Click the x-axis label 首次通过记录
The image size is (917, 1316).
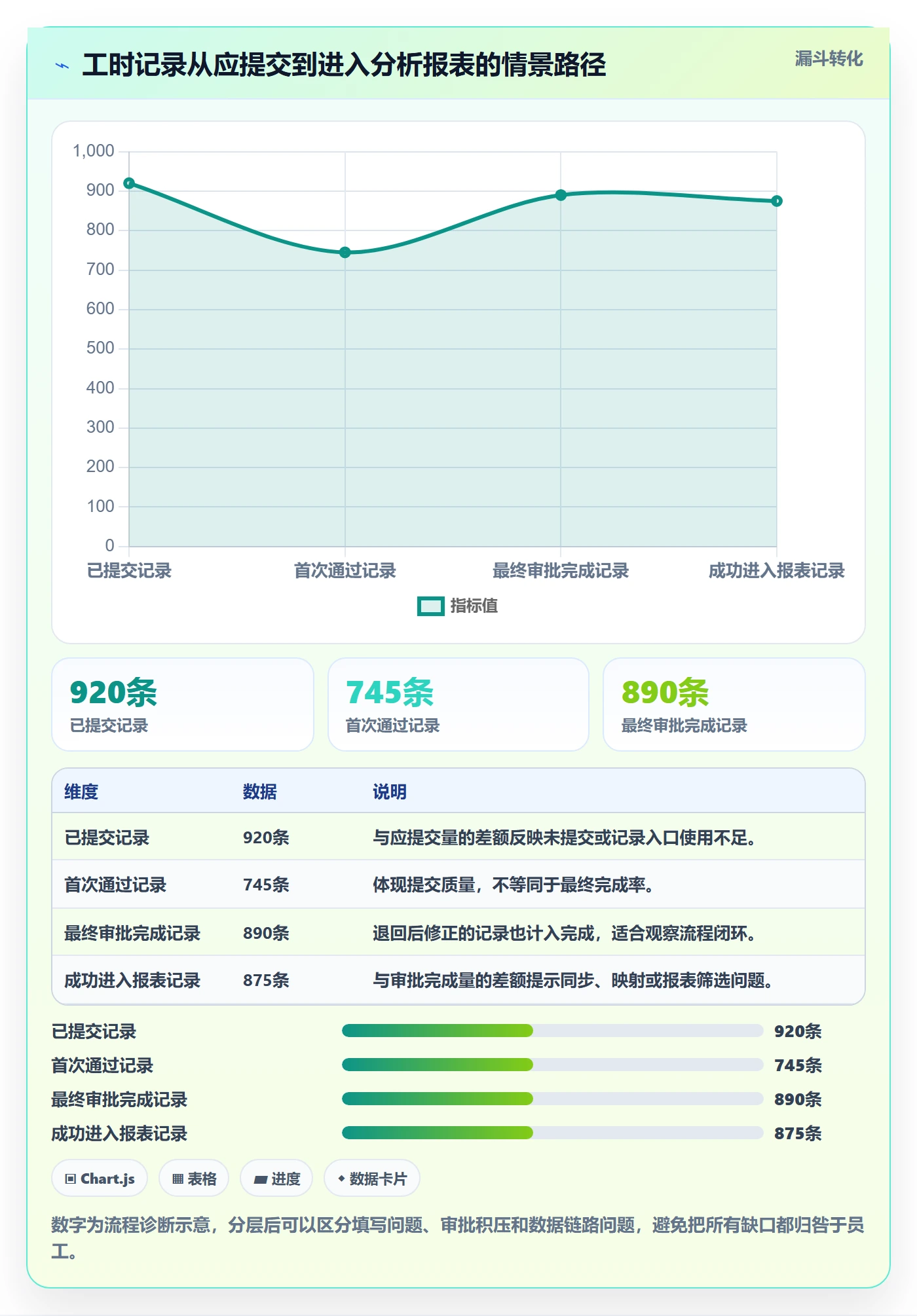(345, 571)
